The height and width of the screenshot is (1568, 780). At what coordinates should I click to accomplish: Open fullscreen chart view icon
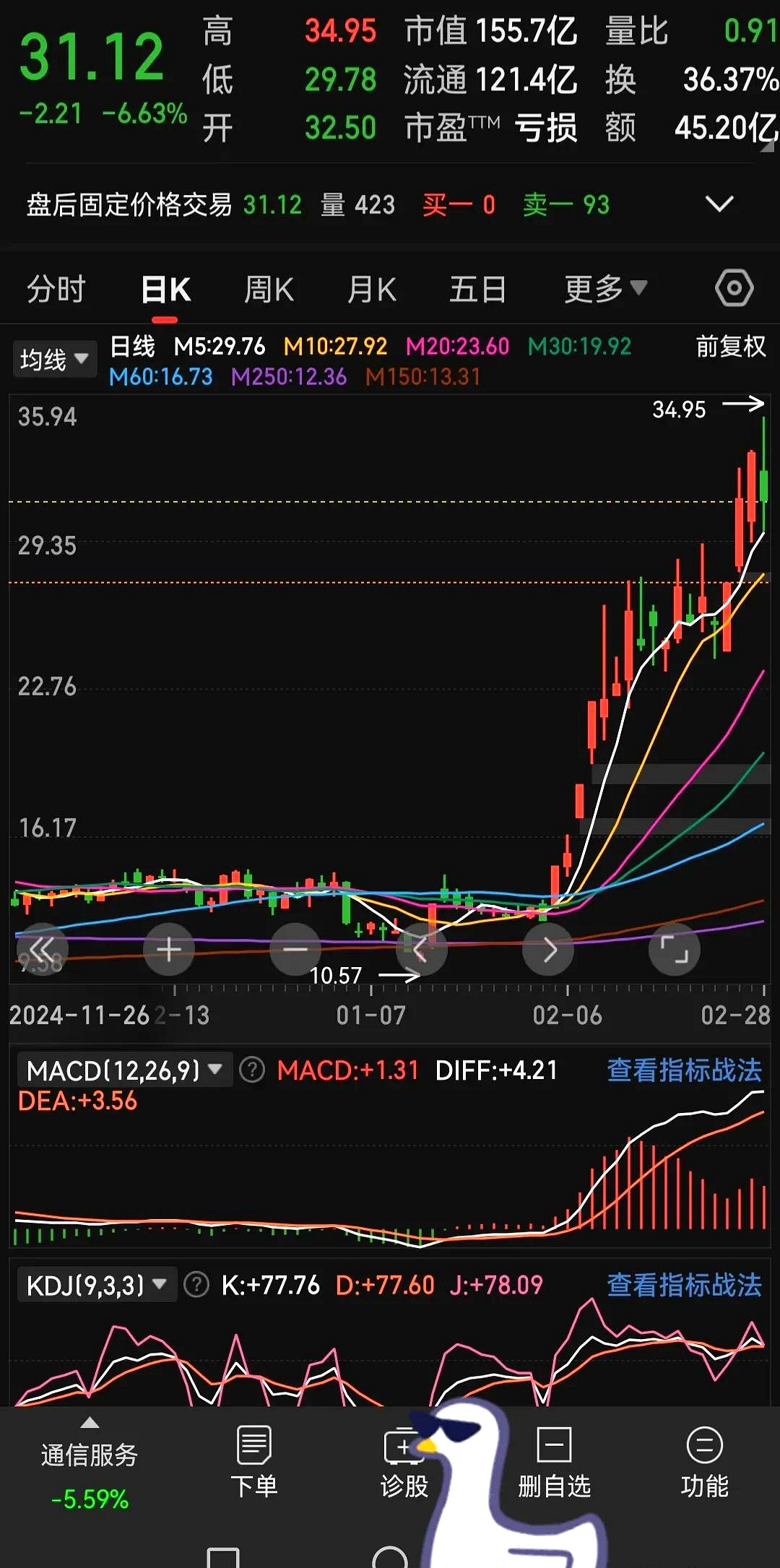674,949
